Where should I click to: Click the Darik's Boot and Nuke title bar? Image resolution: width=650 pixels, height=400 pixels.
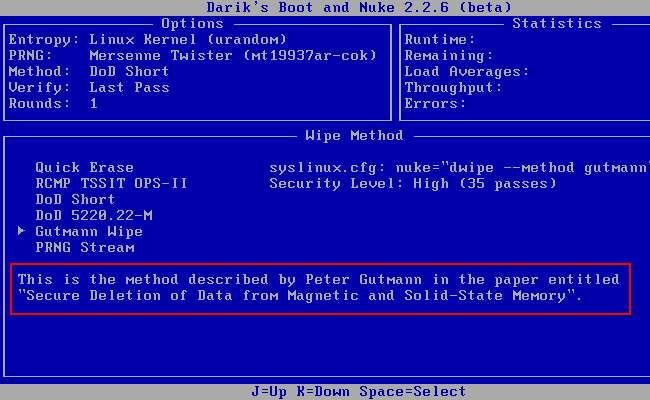[x=359, y=7]
